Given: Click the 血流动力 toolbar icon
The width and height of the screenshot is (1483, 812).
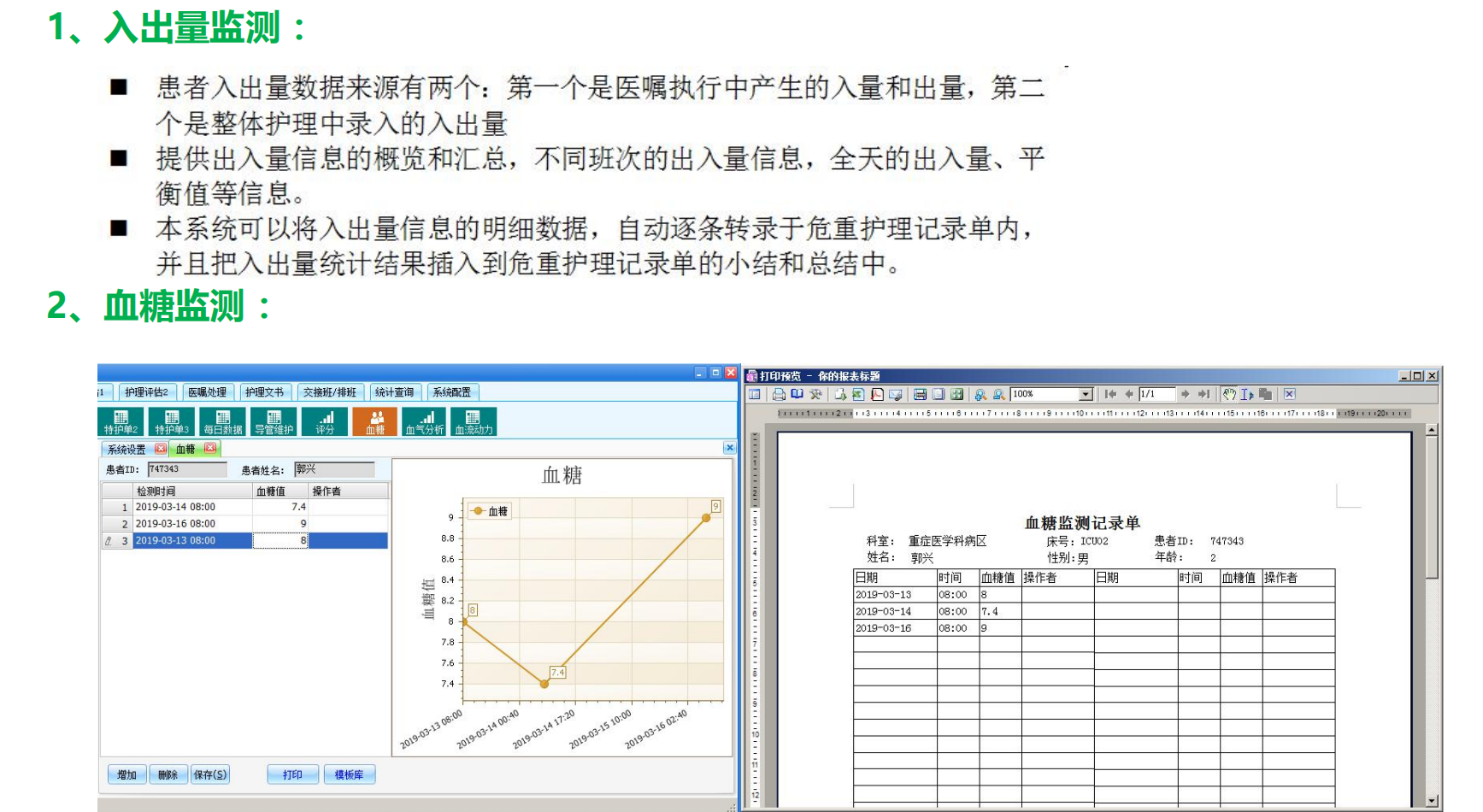Looking at the screenshot, I should pyautogui.click(x=474, y=422).
